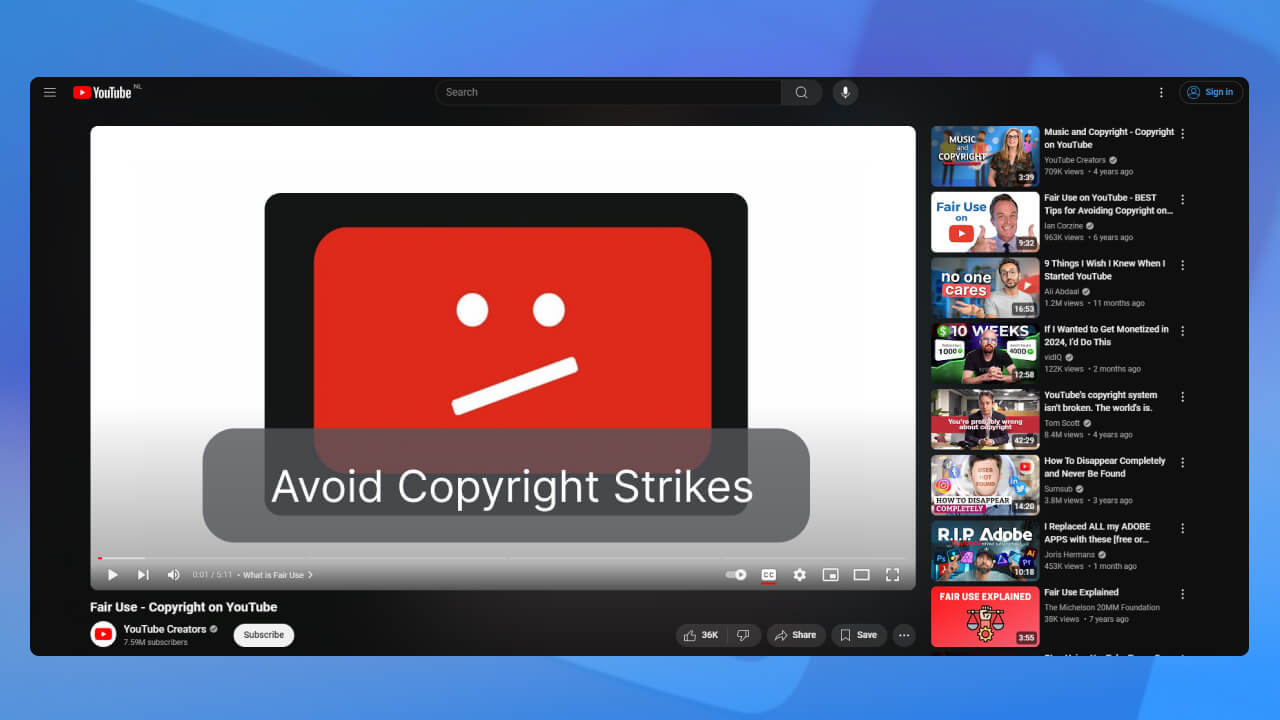Viewport: 1280px width, 720px height.
Task: Click the YouTube logo
Action: click(103, 92)
